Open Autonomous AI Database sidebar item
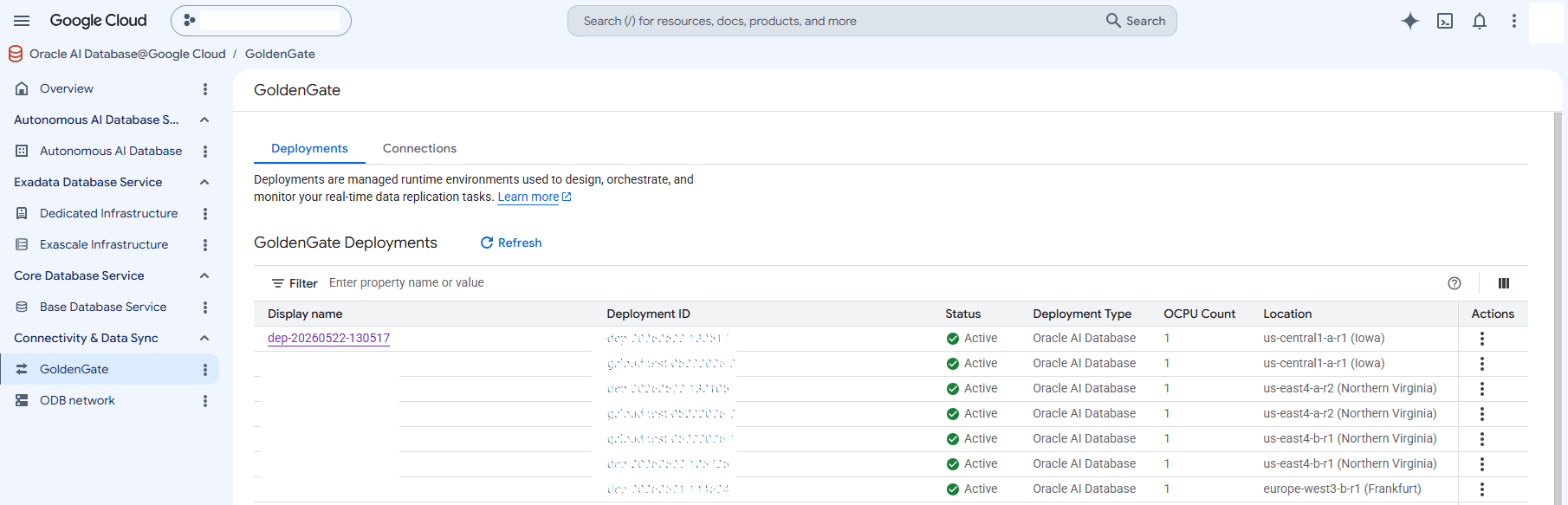The height and width of the screenshot is (505, 1568). 111,151
